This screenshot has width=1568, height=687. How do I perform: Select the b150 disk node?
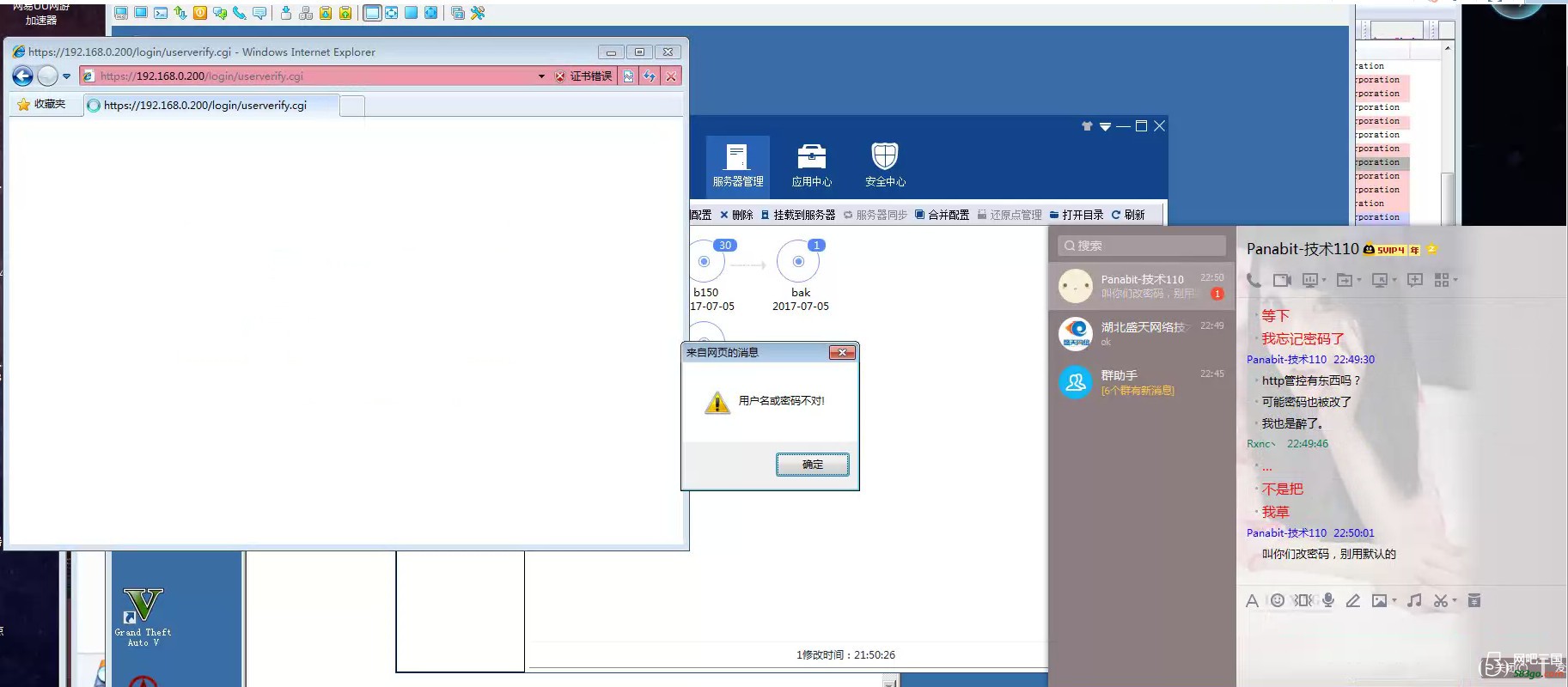(x=710, y=277)
